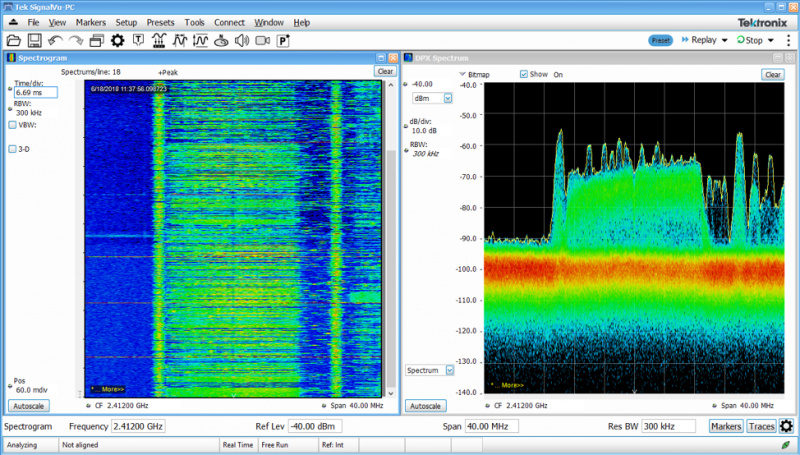800x455 pixels.
Task: Enable the VBW checkbox
Action: tap(12, 125)
